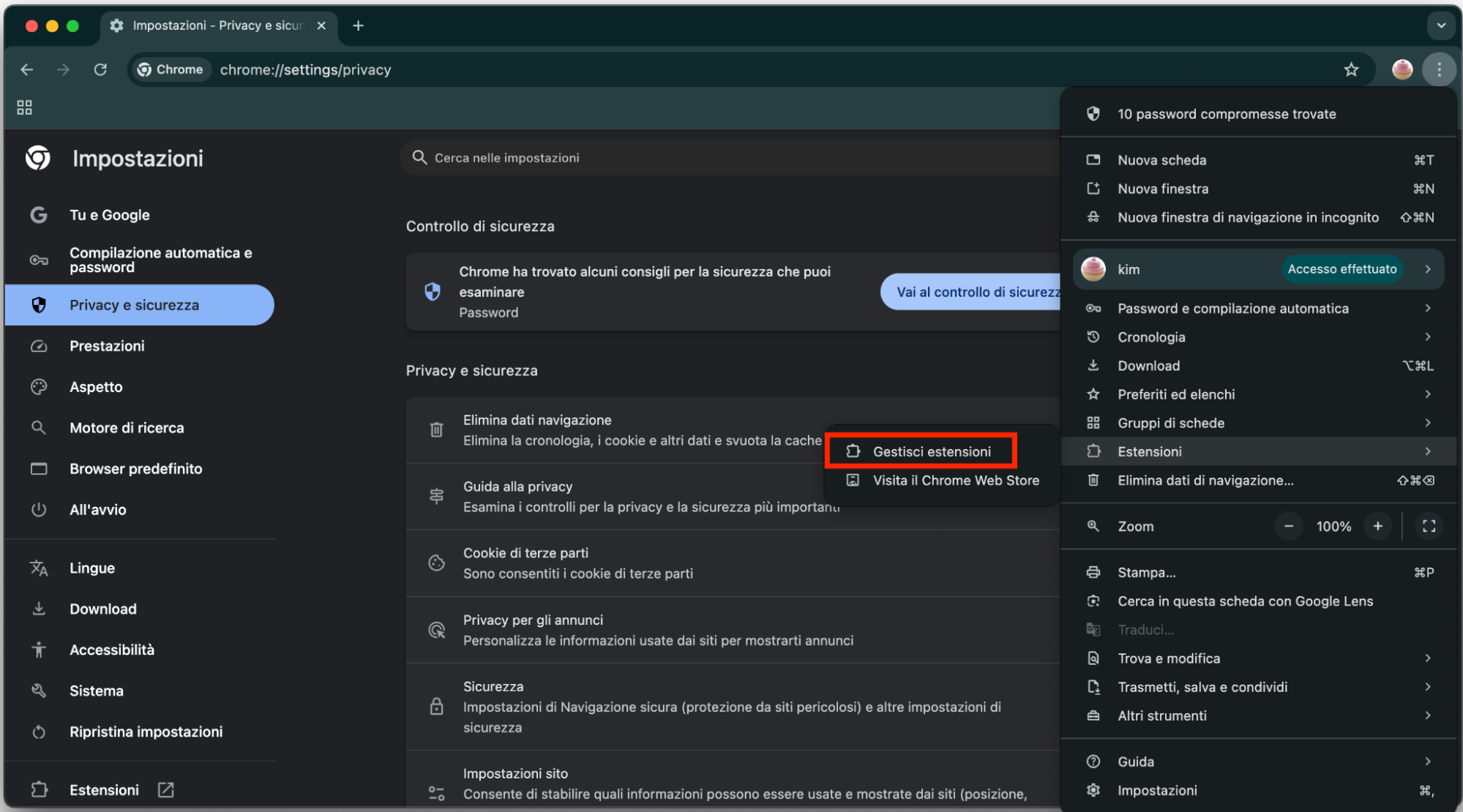Expand Estensioni submenu in Chrome menu
The width and height of the screenshot is (1463, 812).
[x=1258, y=451]
